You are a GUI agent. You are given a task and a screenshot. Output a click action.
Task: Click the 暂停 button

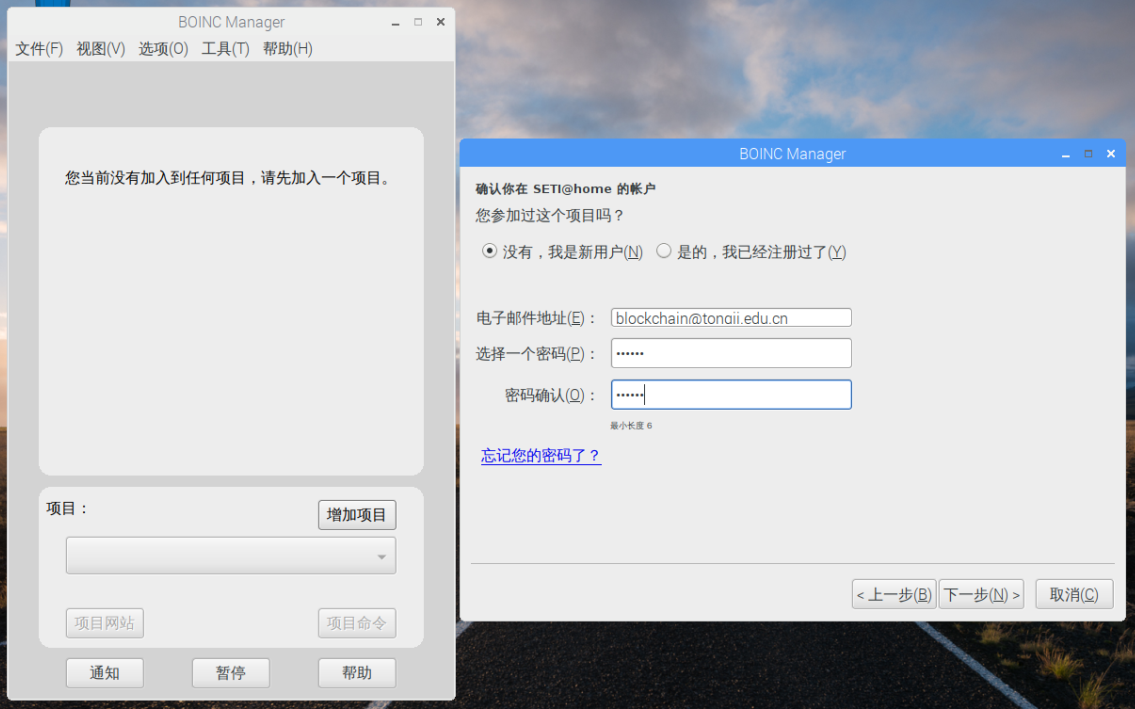tap(231, 672)
